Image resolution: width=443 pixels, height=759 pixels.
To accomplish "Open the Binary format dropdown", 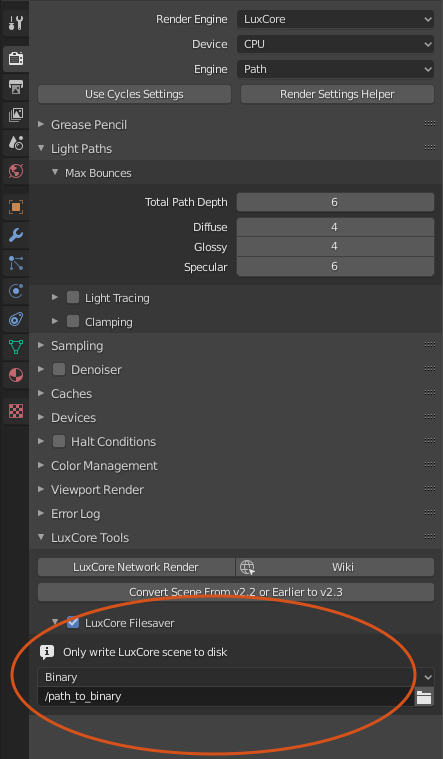I will click(x=236, y=677).
